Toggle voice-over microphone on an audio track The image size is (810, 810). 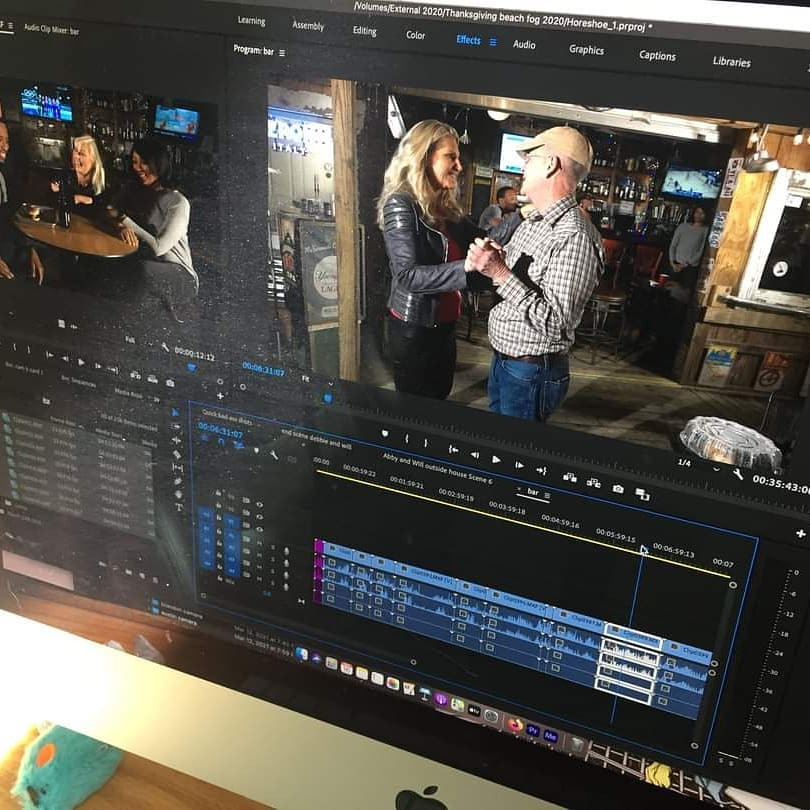(287, 551)
